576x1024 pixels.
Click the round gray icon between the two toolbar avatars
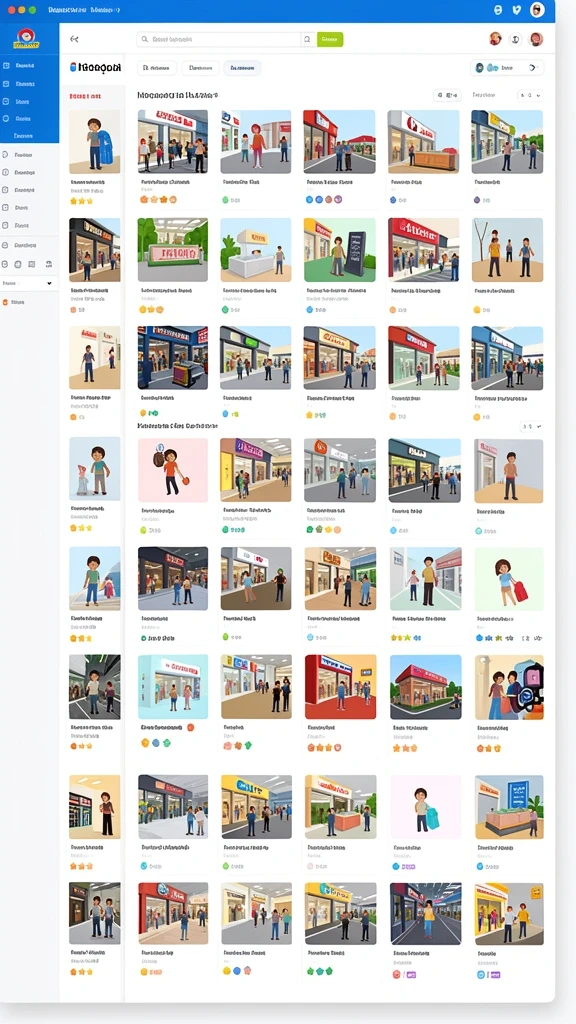(x=515, y=39)
